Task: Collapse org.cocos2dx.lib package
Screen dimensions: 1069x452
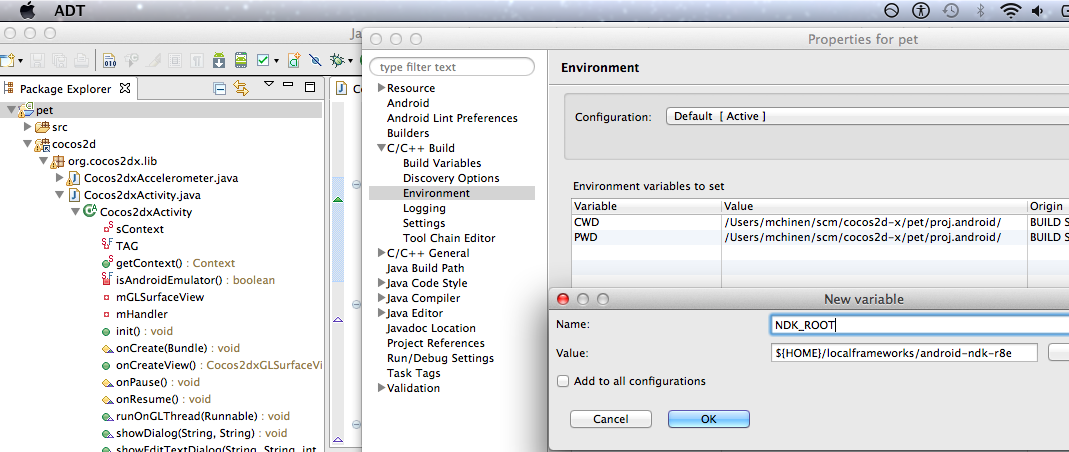Action: point(44,161)
